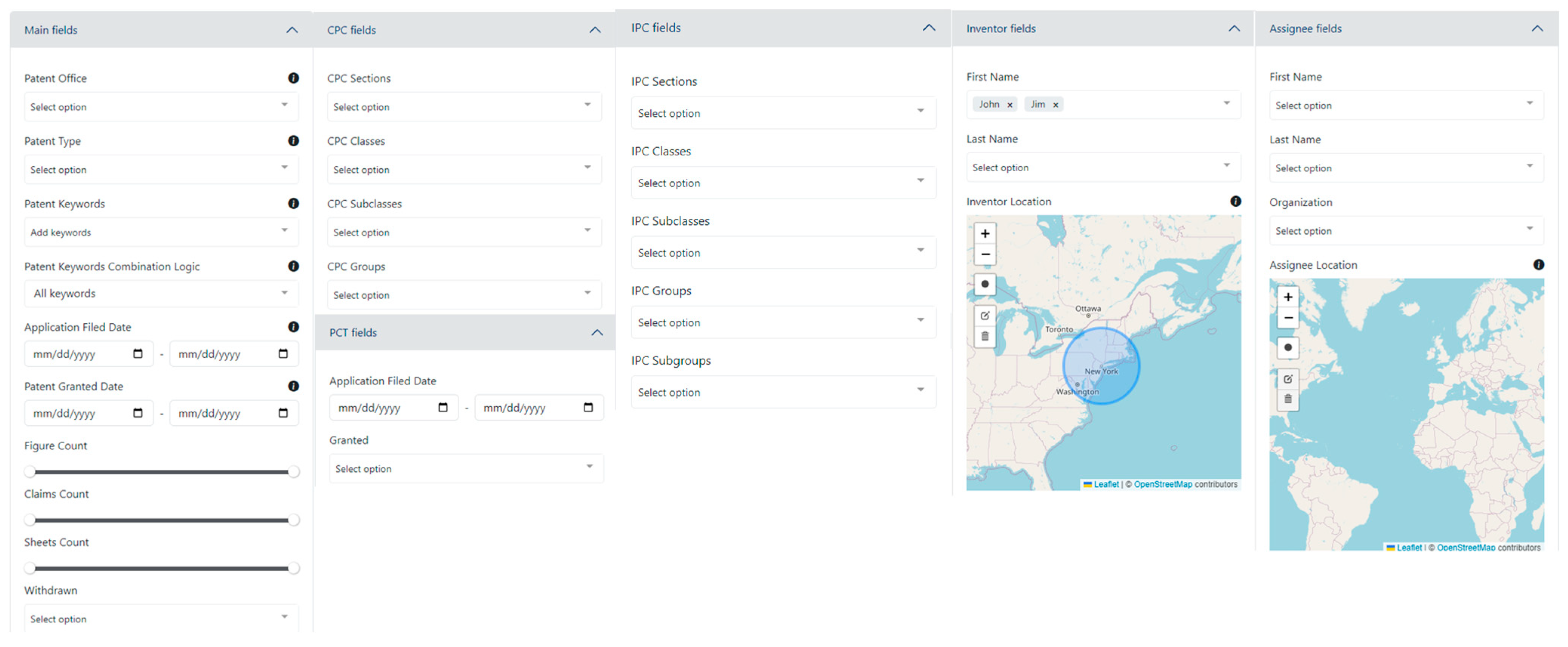Screen dimensions: 1568x647
Task: Click delete layers trash icon on Inventor map
Action: pos(985,337)
